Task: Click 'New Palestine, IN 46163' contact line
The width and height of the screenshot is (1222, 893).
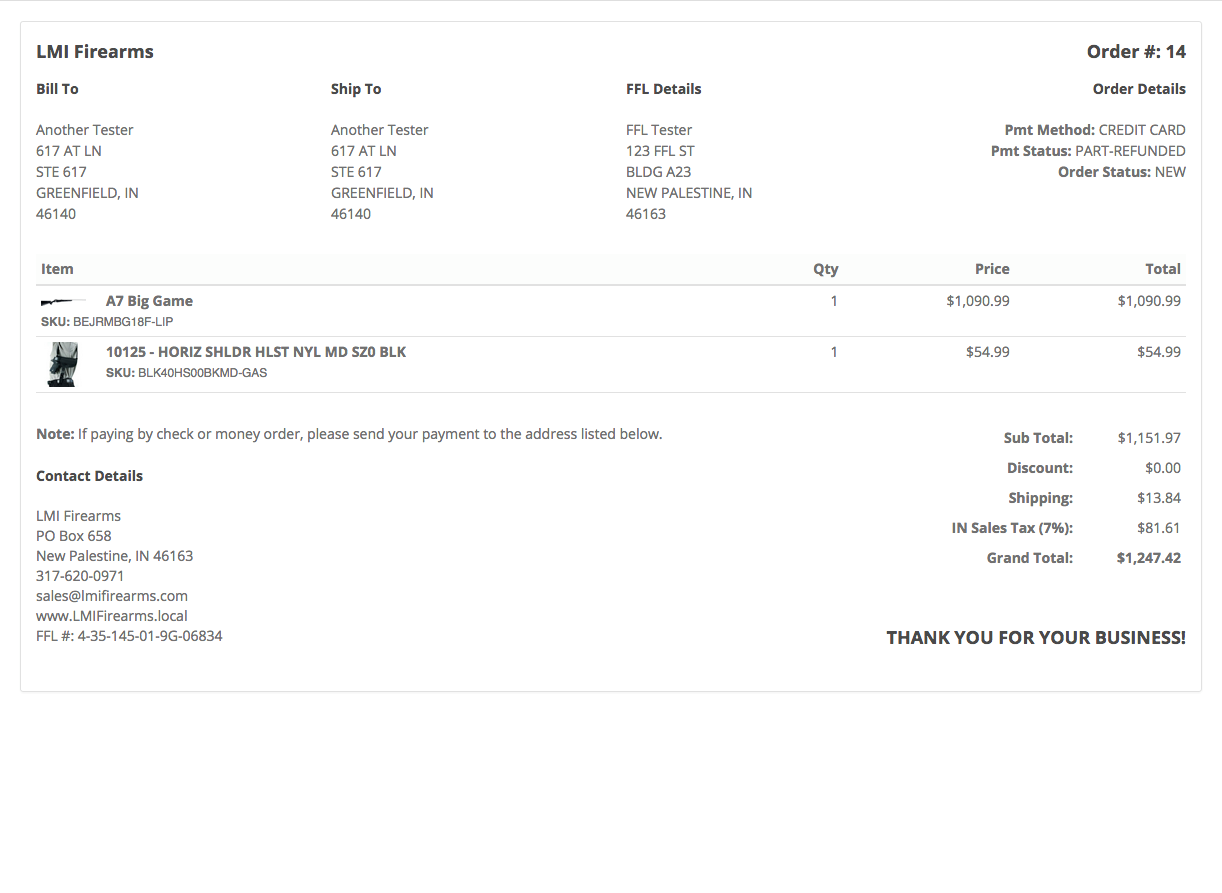Action: coord(115,556)
